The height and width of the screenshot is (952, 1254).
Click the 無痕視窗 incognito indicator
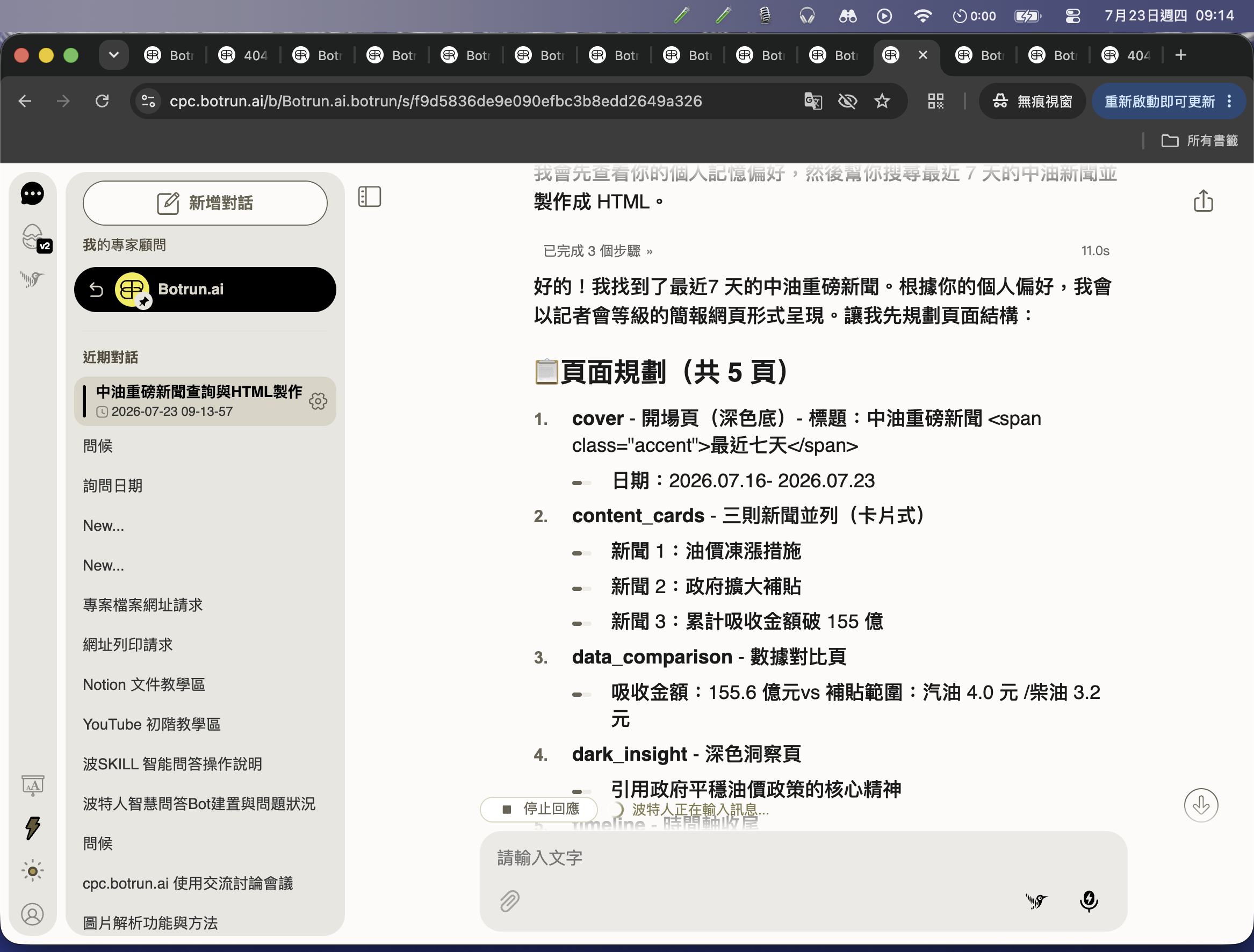tap(1032, 101)
